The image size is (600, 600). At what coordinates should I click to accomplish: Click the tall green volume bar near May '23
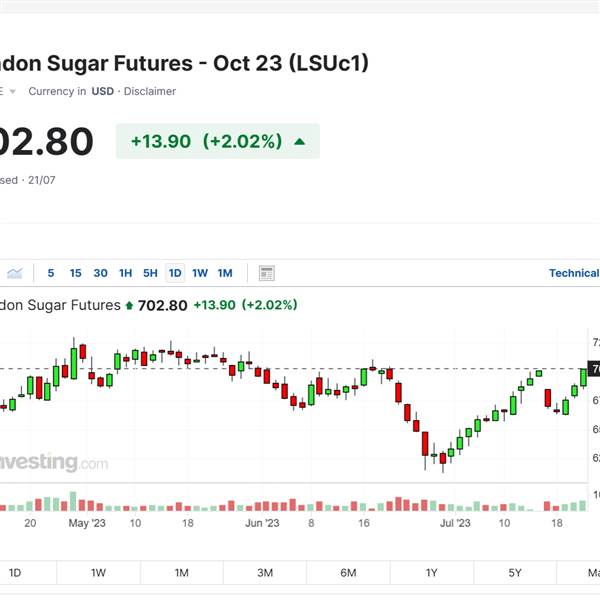coord(73,501)
